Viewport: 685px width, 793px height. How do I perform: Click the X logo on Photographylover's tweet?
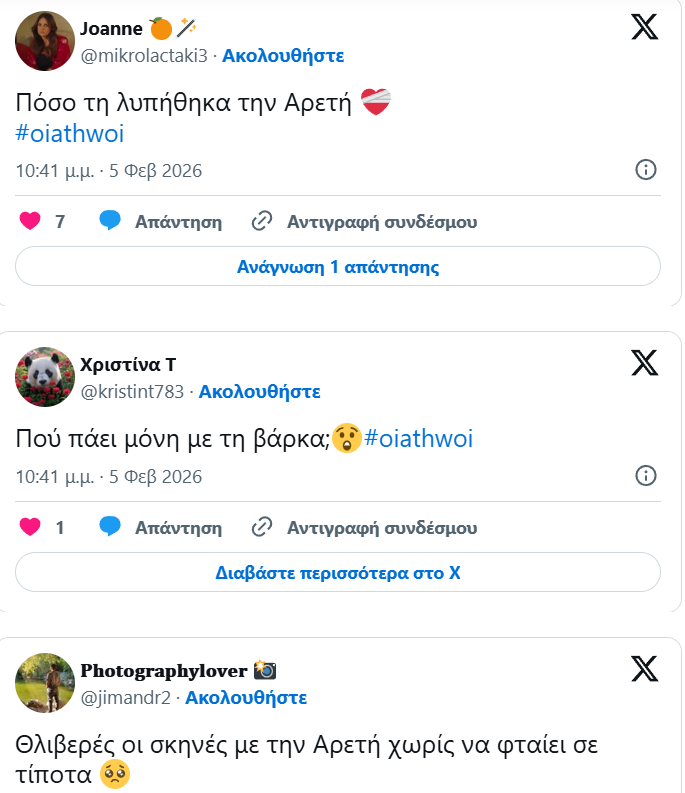(645, 668)
